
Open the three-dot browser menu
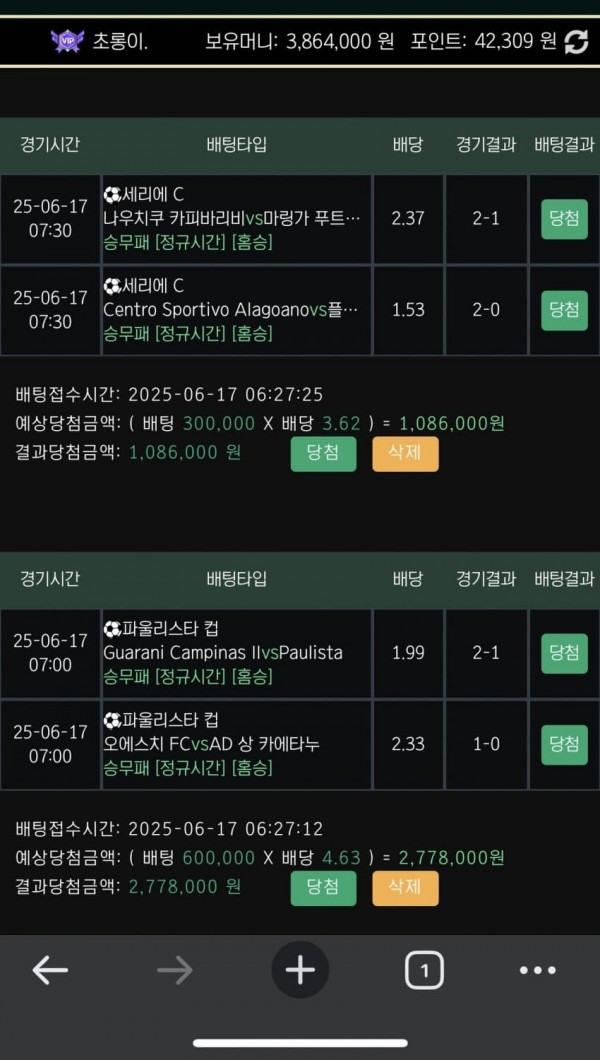(537, 970)
